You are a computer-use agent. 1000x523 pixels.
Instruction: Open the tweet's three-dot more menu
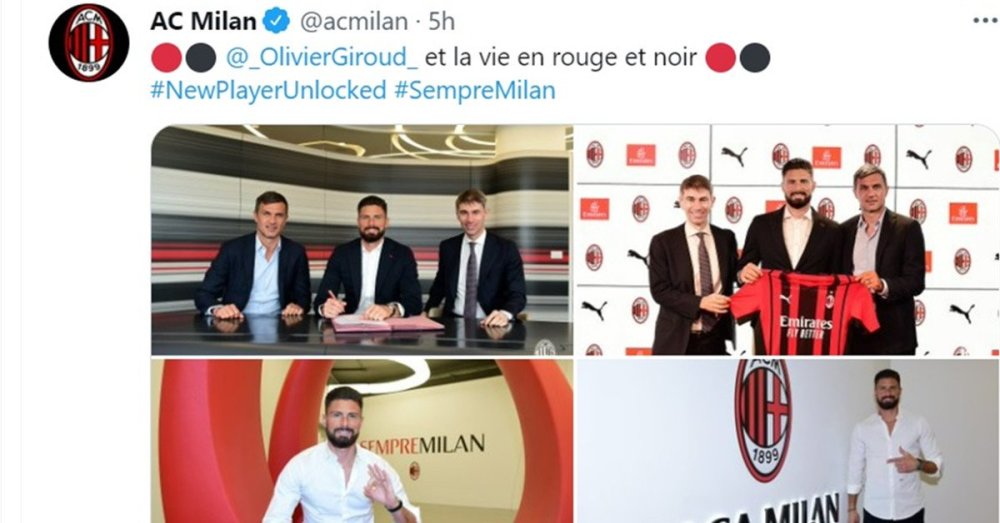[x=985, y=21]
